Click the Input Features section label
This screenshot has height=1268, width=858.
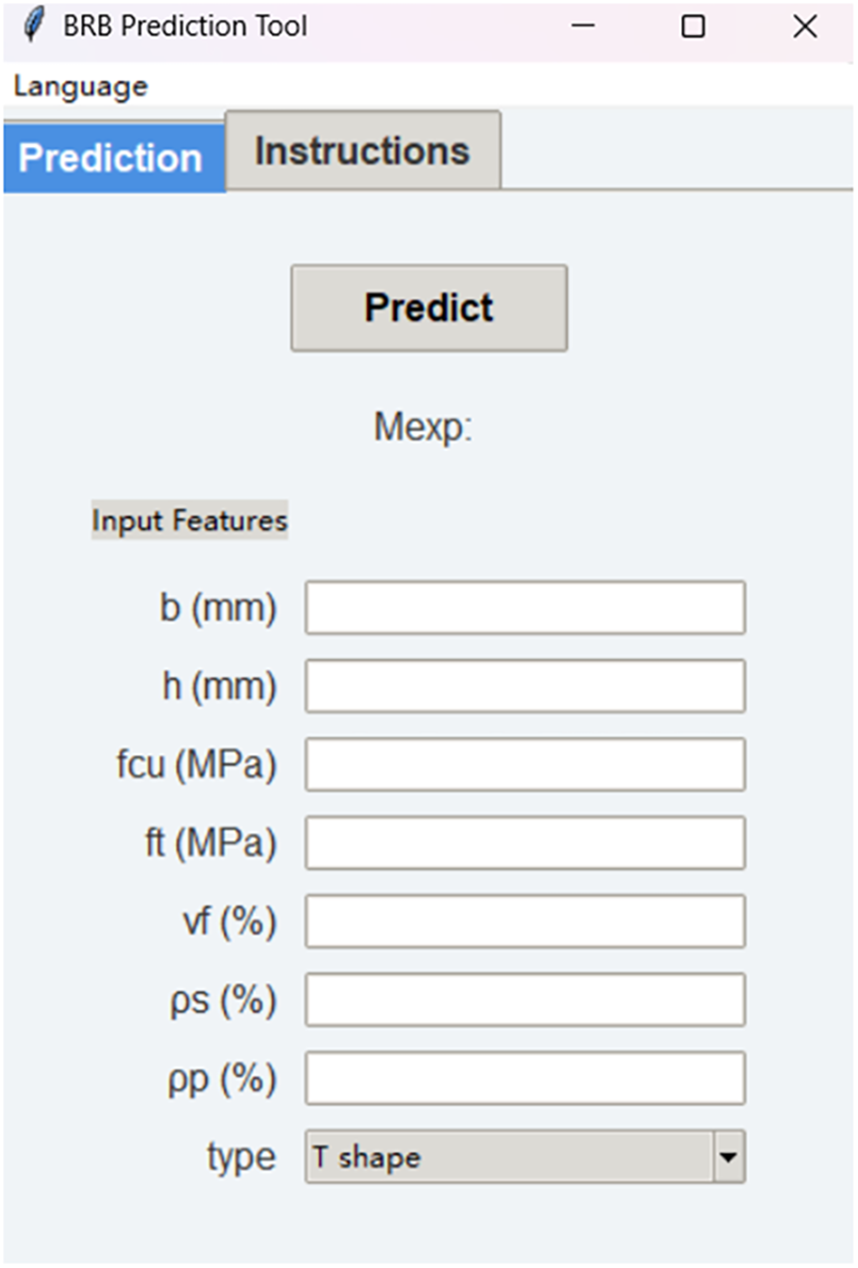point(190,521)
